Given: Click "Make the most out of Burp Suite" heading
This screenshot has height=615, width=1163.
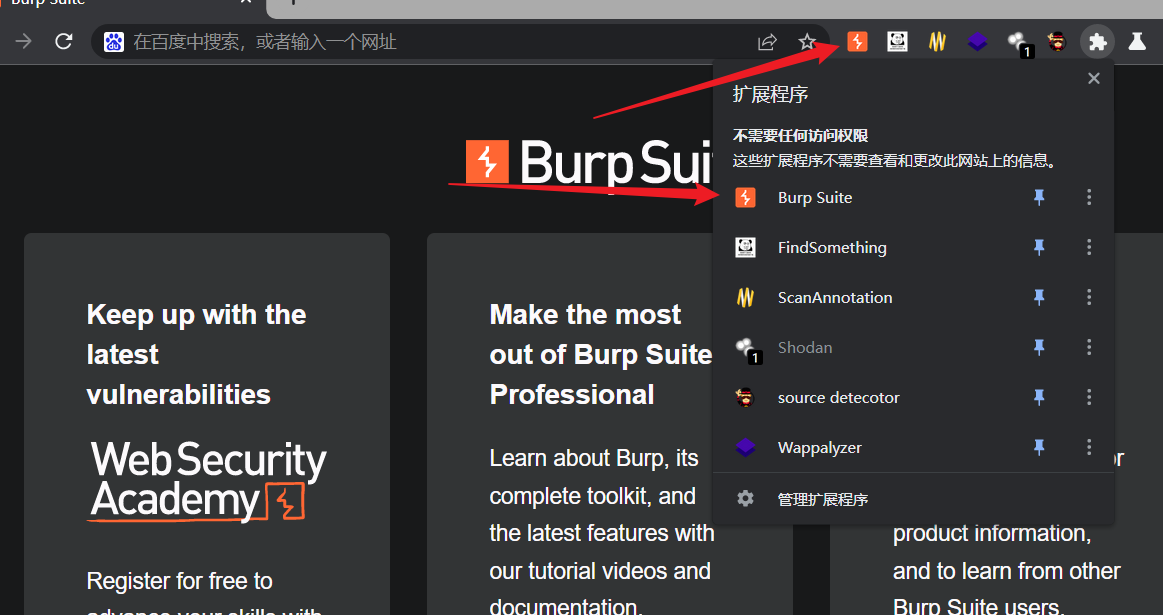Looking at the screenshot, I should 601,355.
